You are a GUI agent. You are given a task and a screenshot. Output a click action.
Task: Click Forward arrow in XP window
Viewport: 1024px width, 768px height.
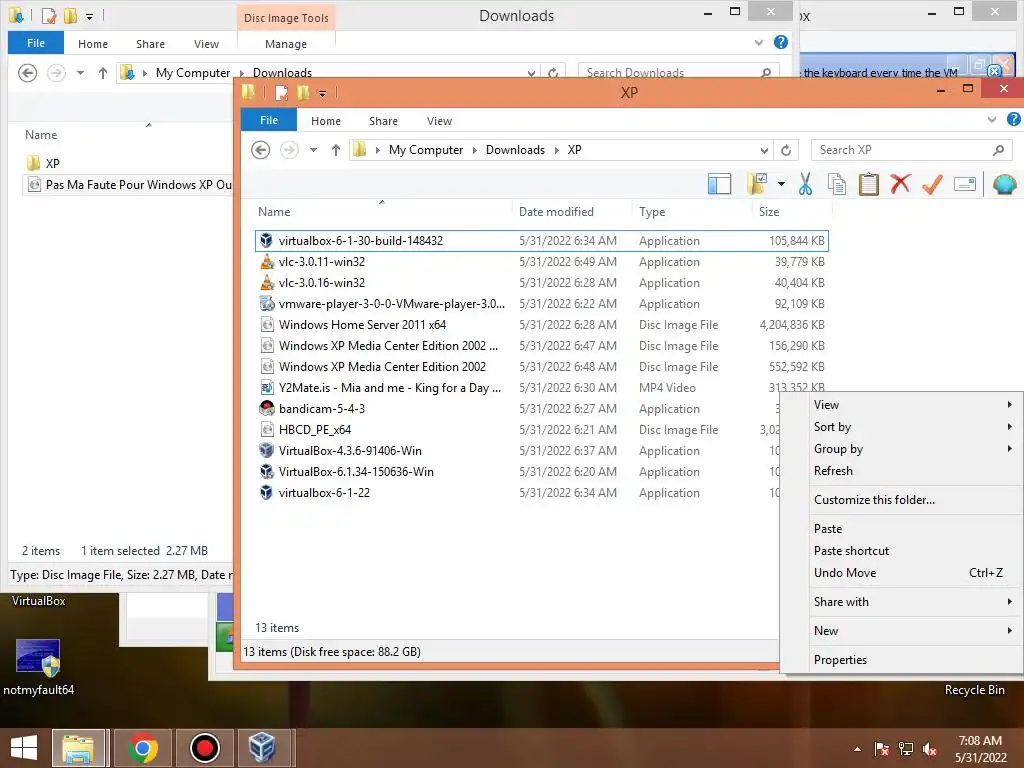[289, 150]
